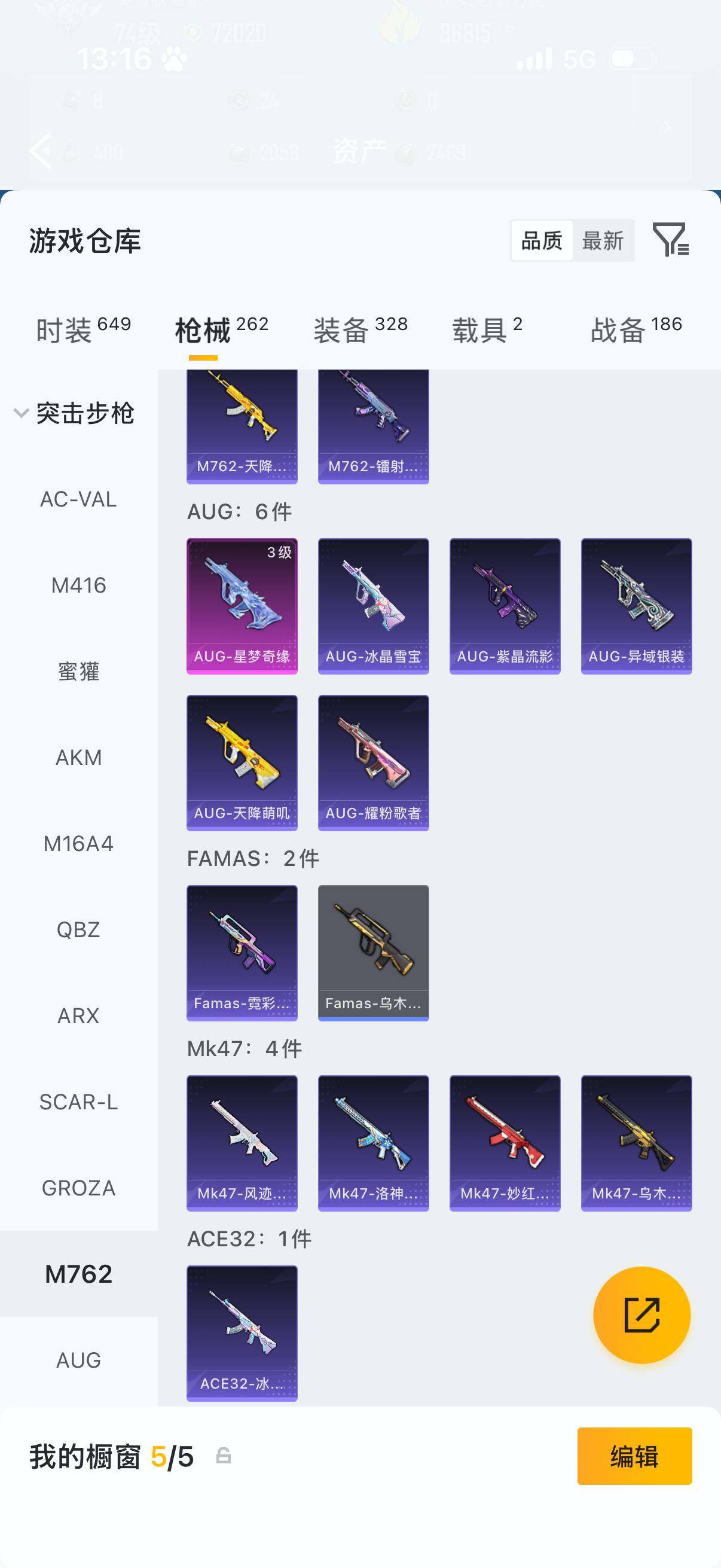Switch sorting to 最新
This screenshot has height=1568, width=721.
click(603, 240)
